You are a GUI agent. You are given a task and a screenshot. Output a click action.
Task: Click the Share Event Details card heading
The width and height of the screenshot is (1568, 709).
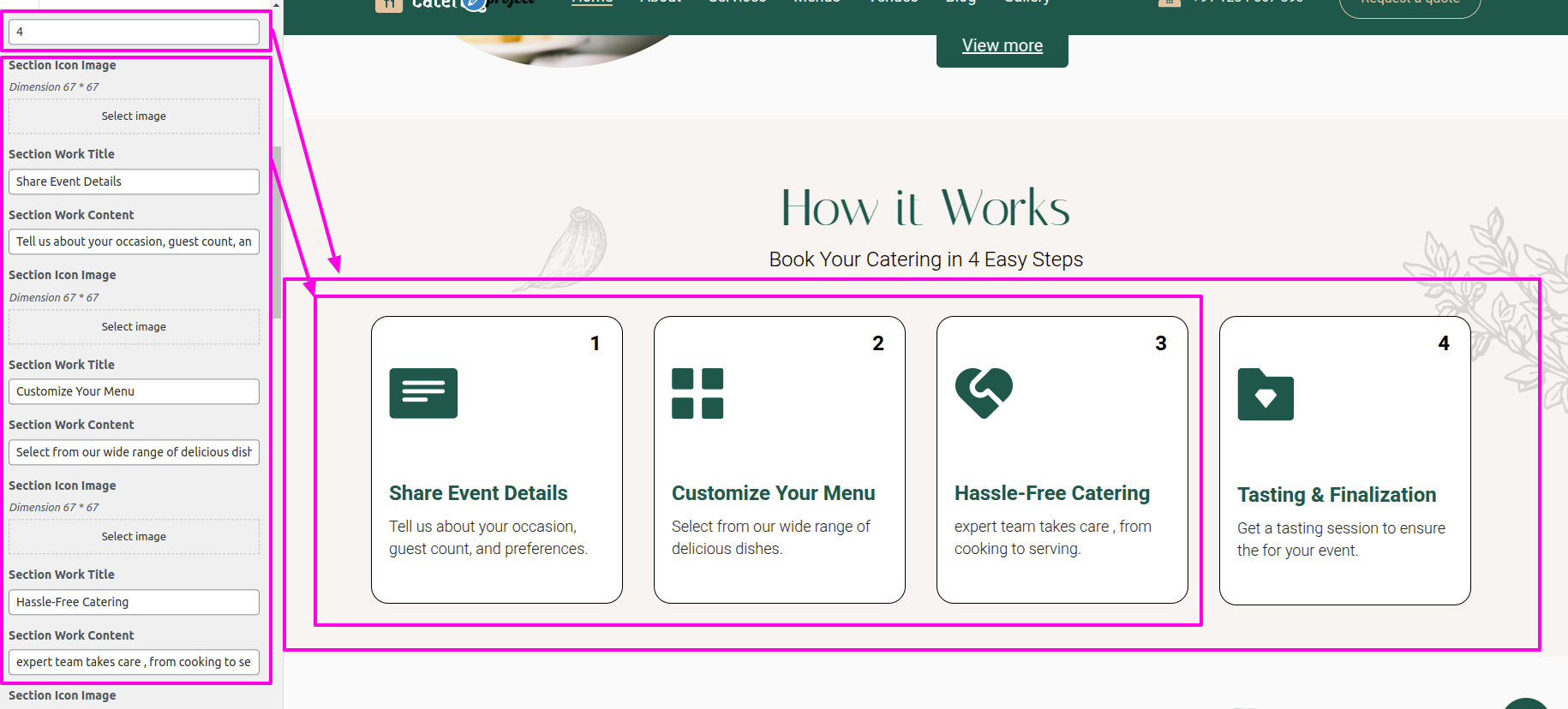click(x=478, y=493)
